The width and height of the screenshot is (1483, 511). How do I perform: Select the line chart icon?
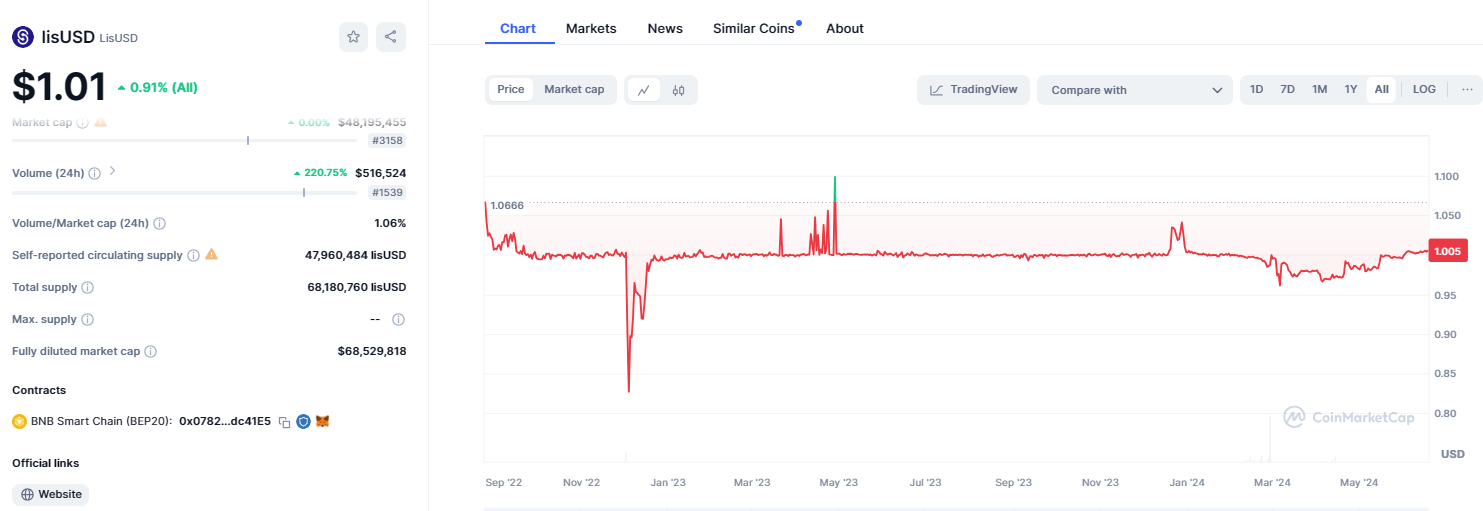[644, 90]
